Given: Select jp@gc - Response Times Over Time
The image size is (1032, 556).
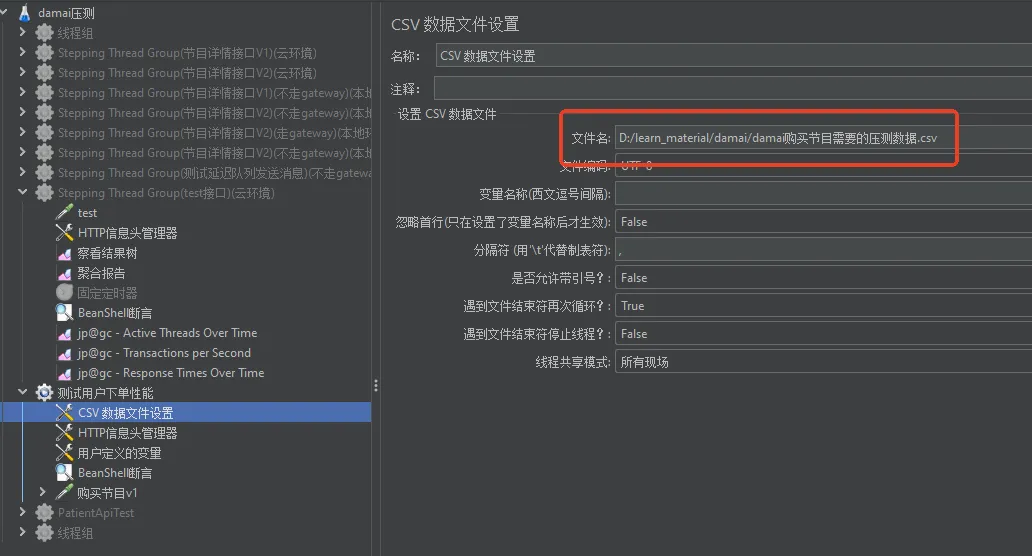Looking at the screenshot, I should tap(171, 373).
